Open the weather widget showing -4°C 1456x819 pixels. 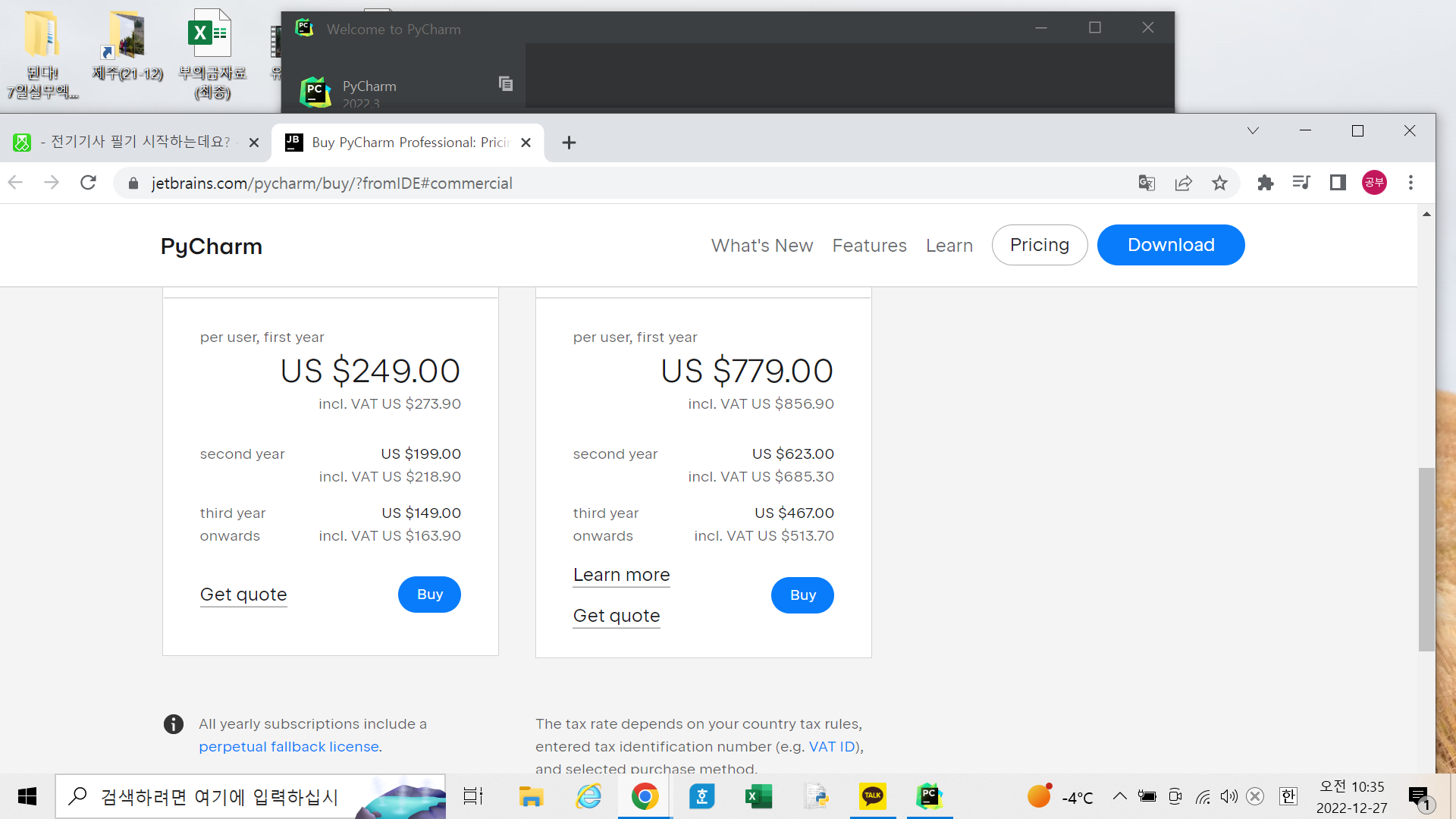1060,796
